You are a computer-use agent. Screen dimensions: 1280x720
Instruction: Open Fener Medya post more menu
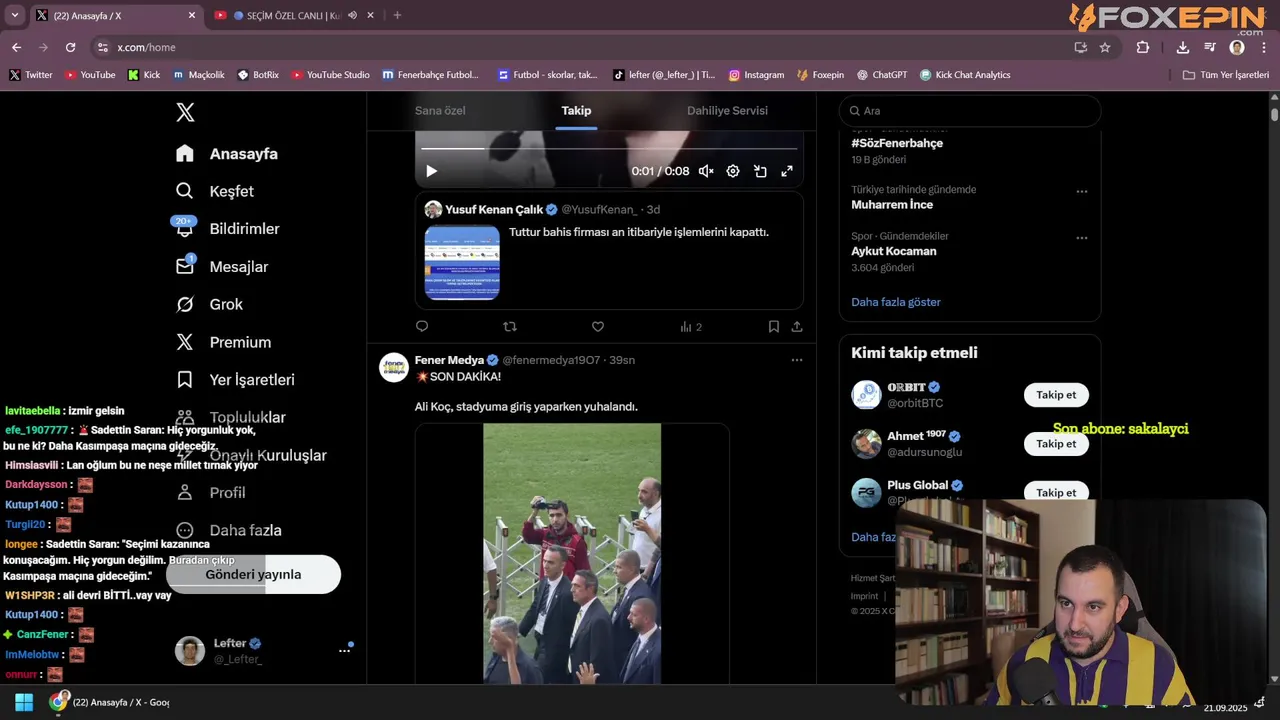tap(797, 360)
